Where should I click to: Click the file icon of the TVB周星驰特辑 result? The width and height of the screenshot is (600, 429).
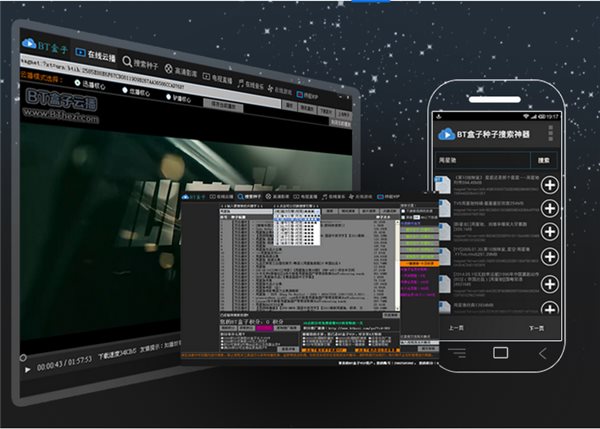tap(444, 209)
